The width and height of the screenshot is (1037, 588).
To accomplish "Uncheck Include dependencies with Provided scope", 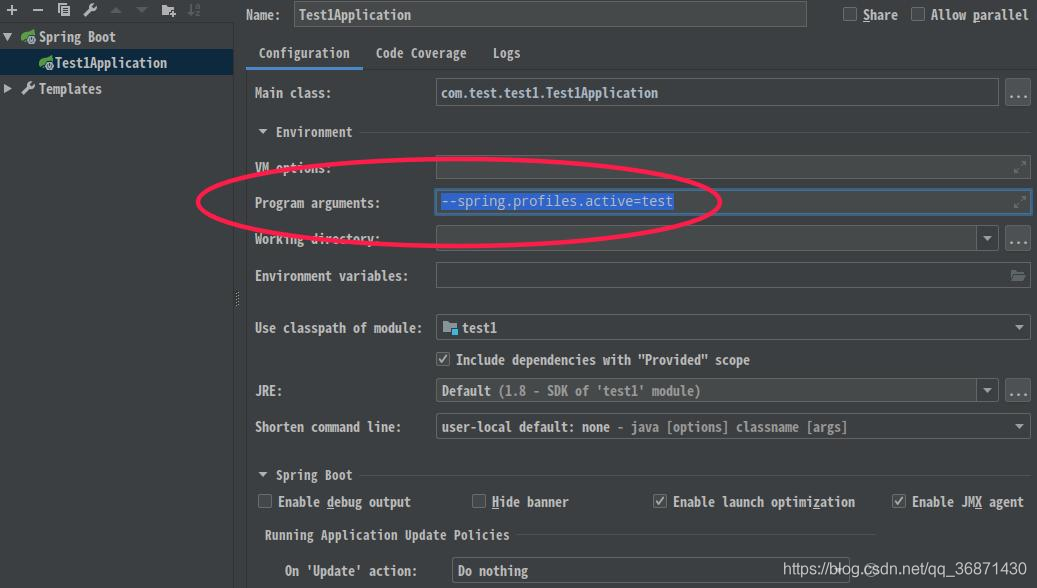I will [443, 359].
